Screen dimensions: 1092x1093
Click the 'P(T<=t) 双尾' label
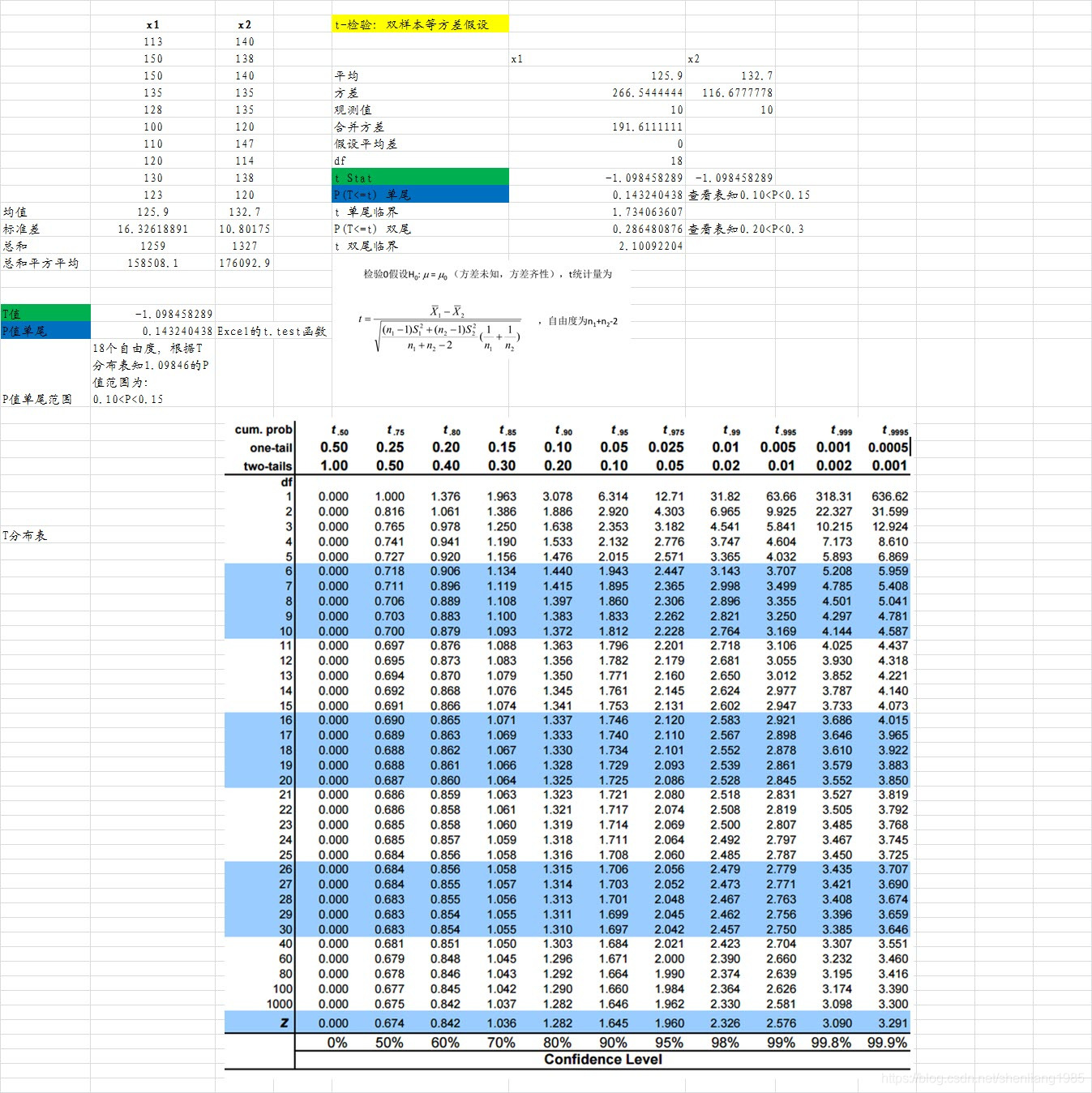coord(373,229)
